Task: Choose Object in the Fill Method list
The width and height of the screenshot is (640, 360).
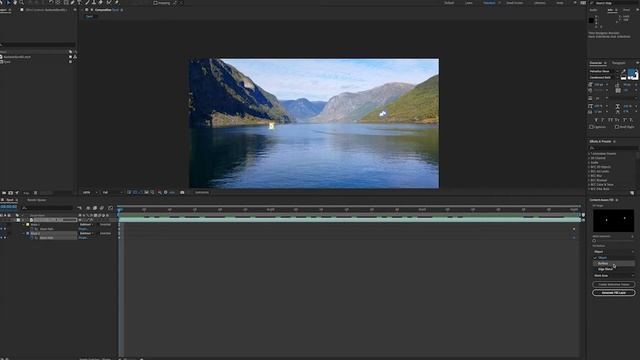Action: [x=613, y=258]
